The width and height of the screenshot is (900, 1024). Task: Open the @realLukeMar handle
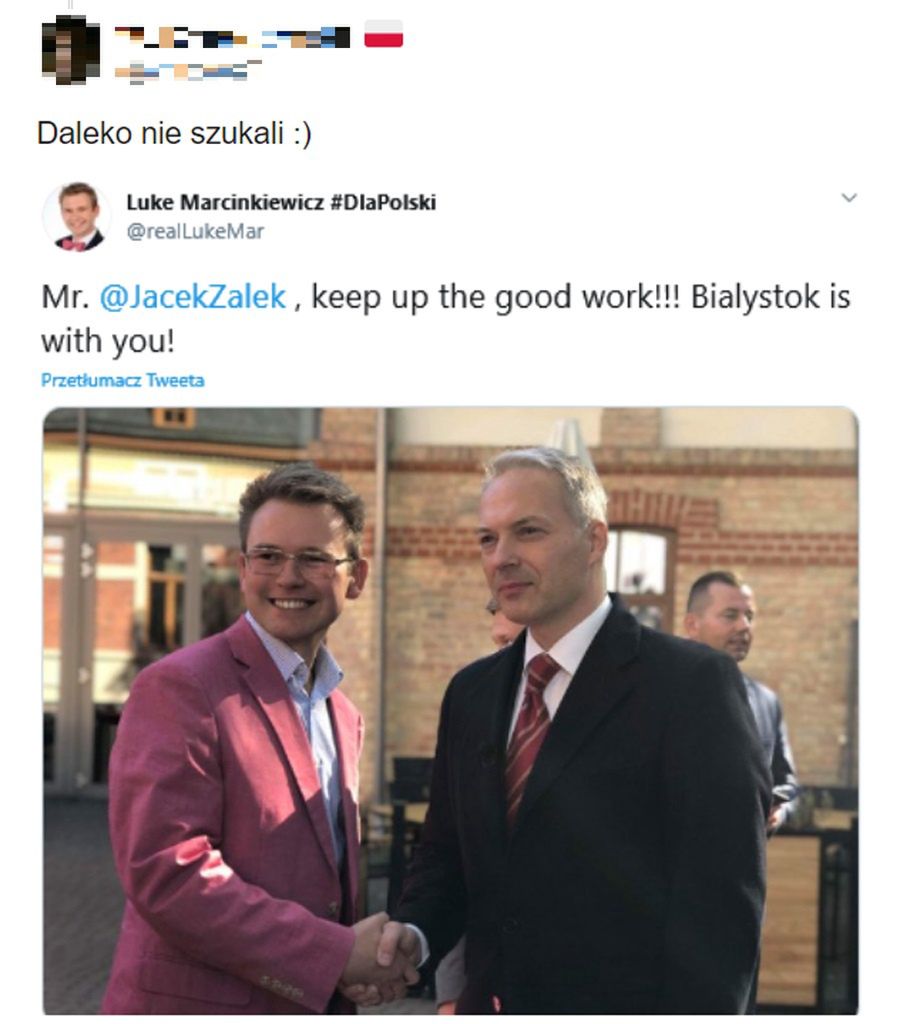tap(195, 232)
